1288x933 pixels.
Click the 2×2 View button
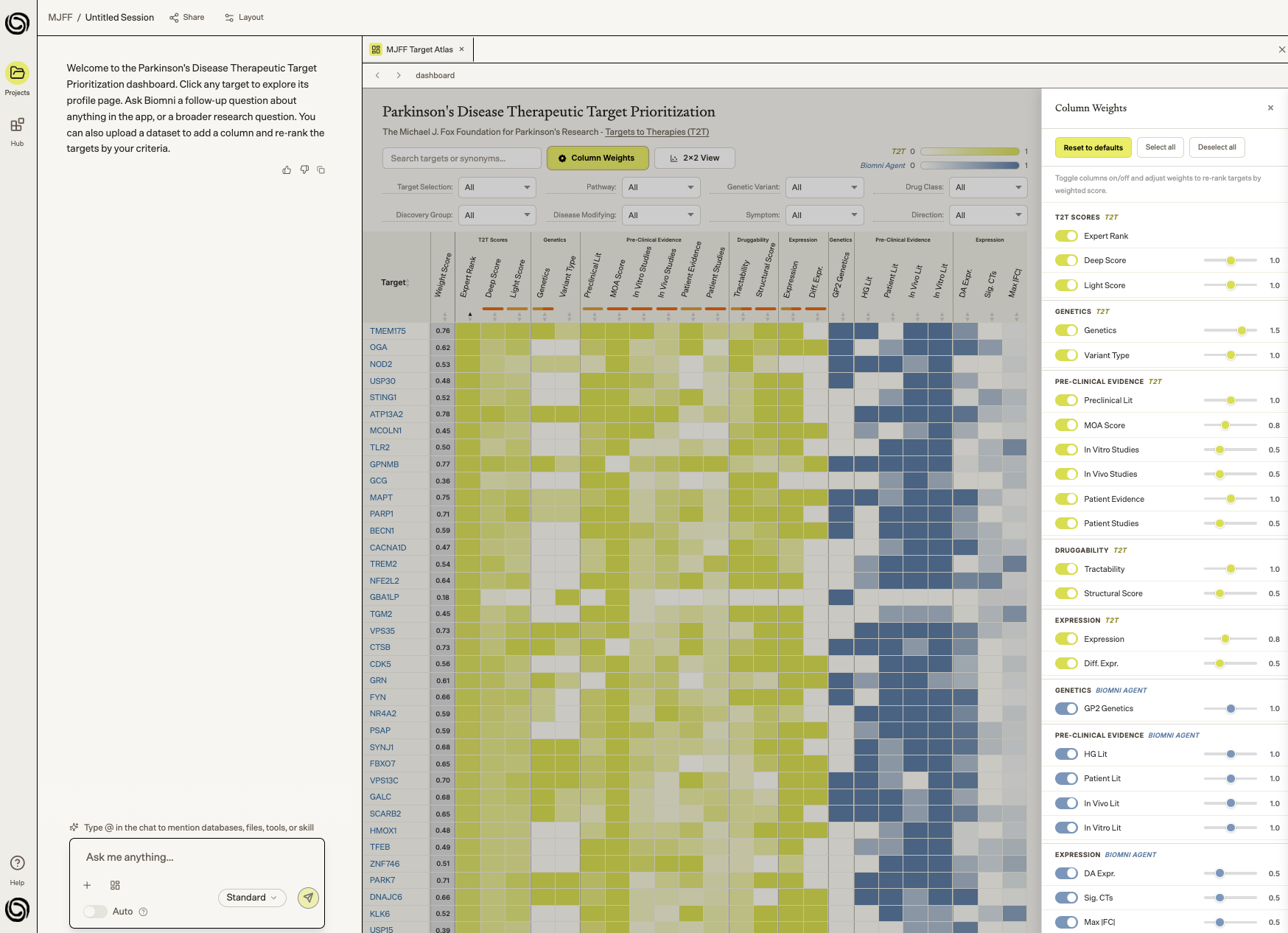click(694, 158)
